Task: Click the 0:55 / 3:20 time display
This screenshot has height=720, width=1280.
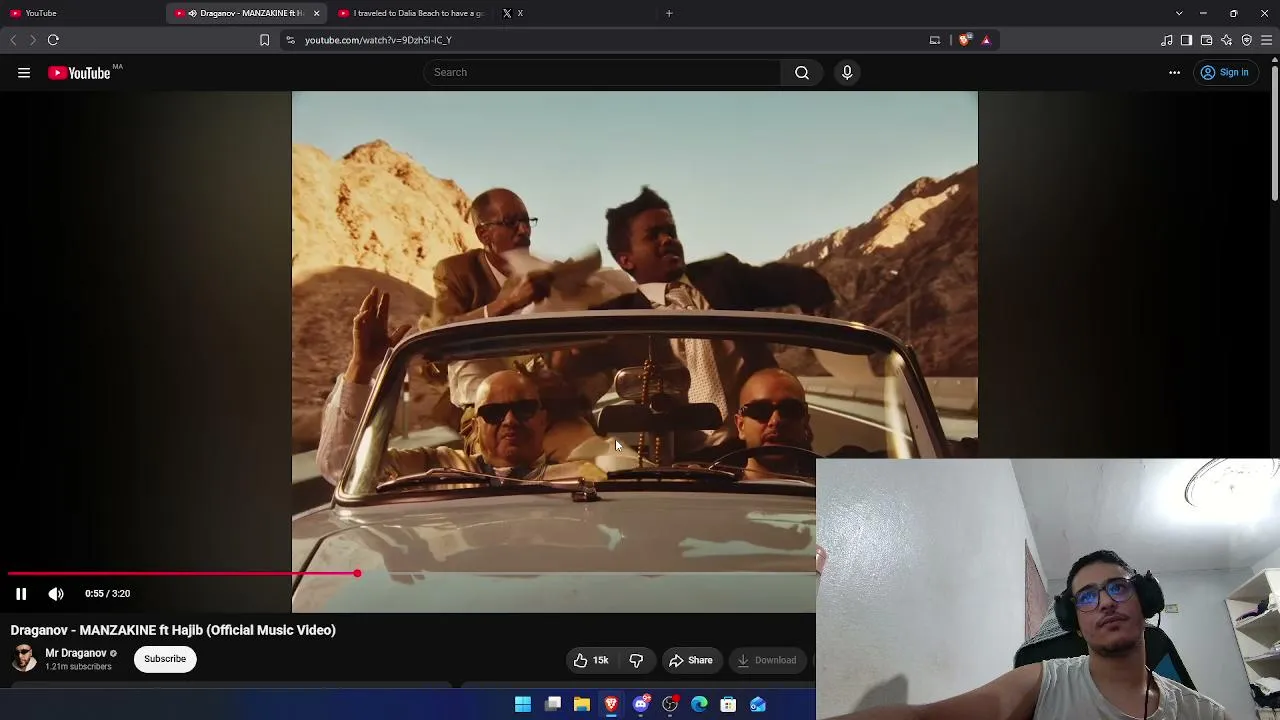Action: pyautogui.click(x=107, y=594)
